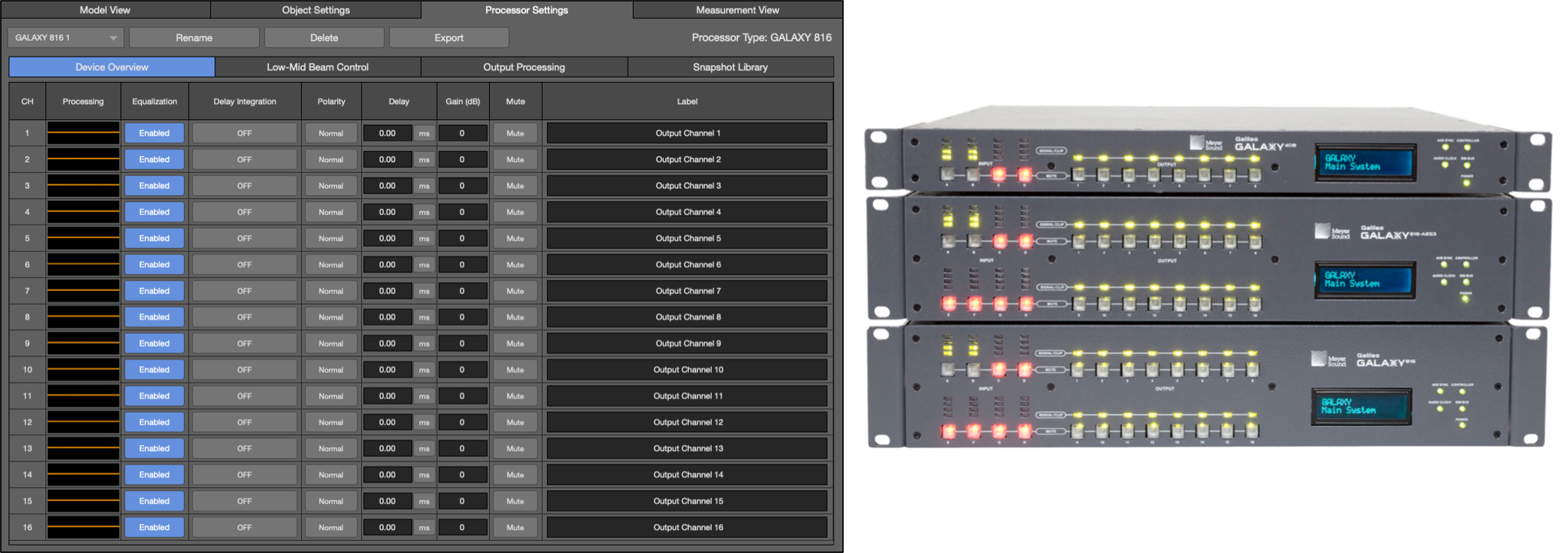The height and width of the screenshot is (553, 1568).
Task: Toggle Polarity Normal for channel 3
Action: 331,185
